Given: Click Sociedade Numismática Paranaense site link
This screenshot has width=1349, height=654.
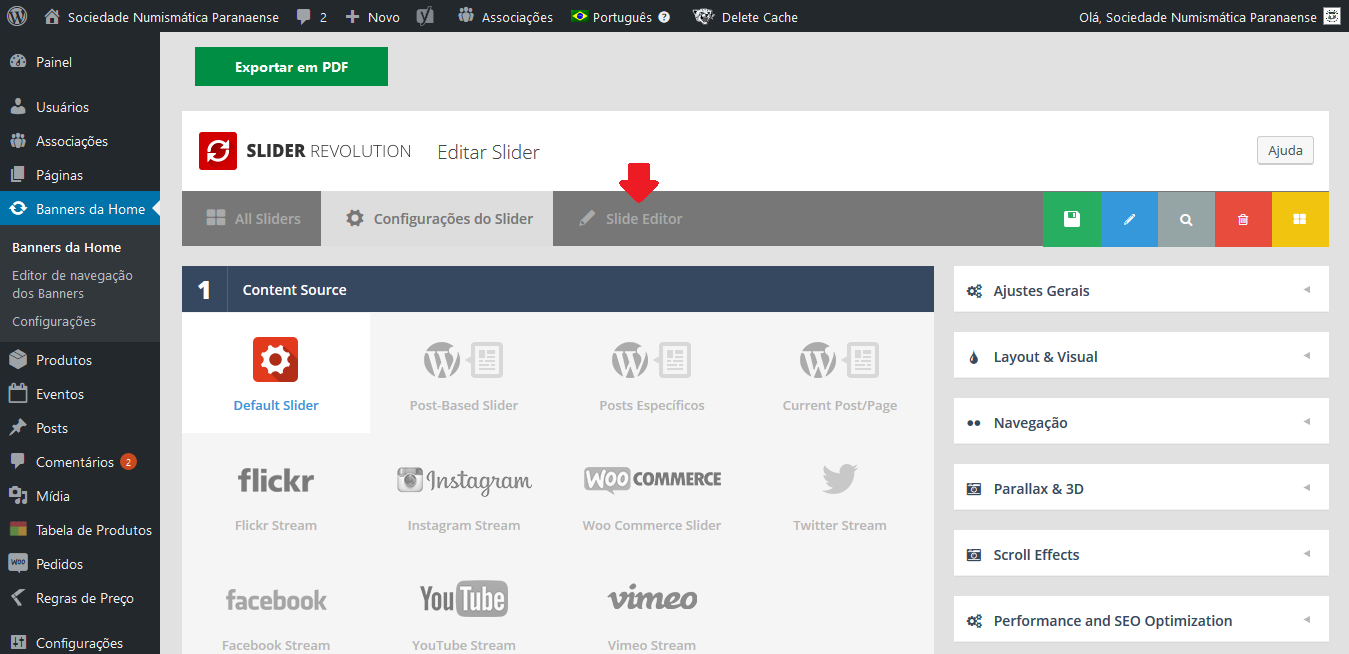Looking at the screenshot, I should point(163,17).
